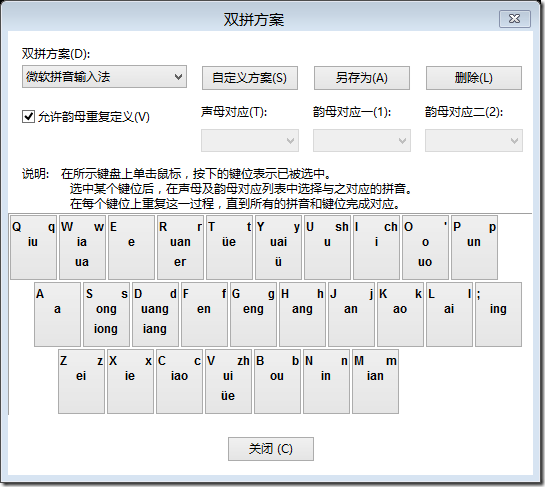Viewport: 545px width, 487px height.
Task: Select the W key with ia, ua
Action: click(82, 247)
